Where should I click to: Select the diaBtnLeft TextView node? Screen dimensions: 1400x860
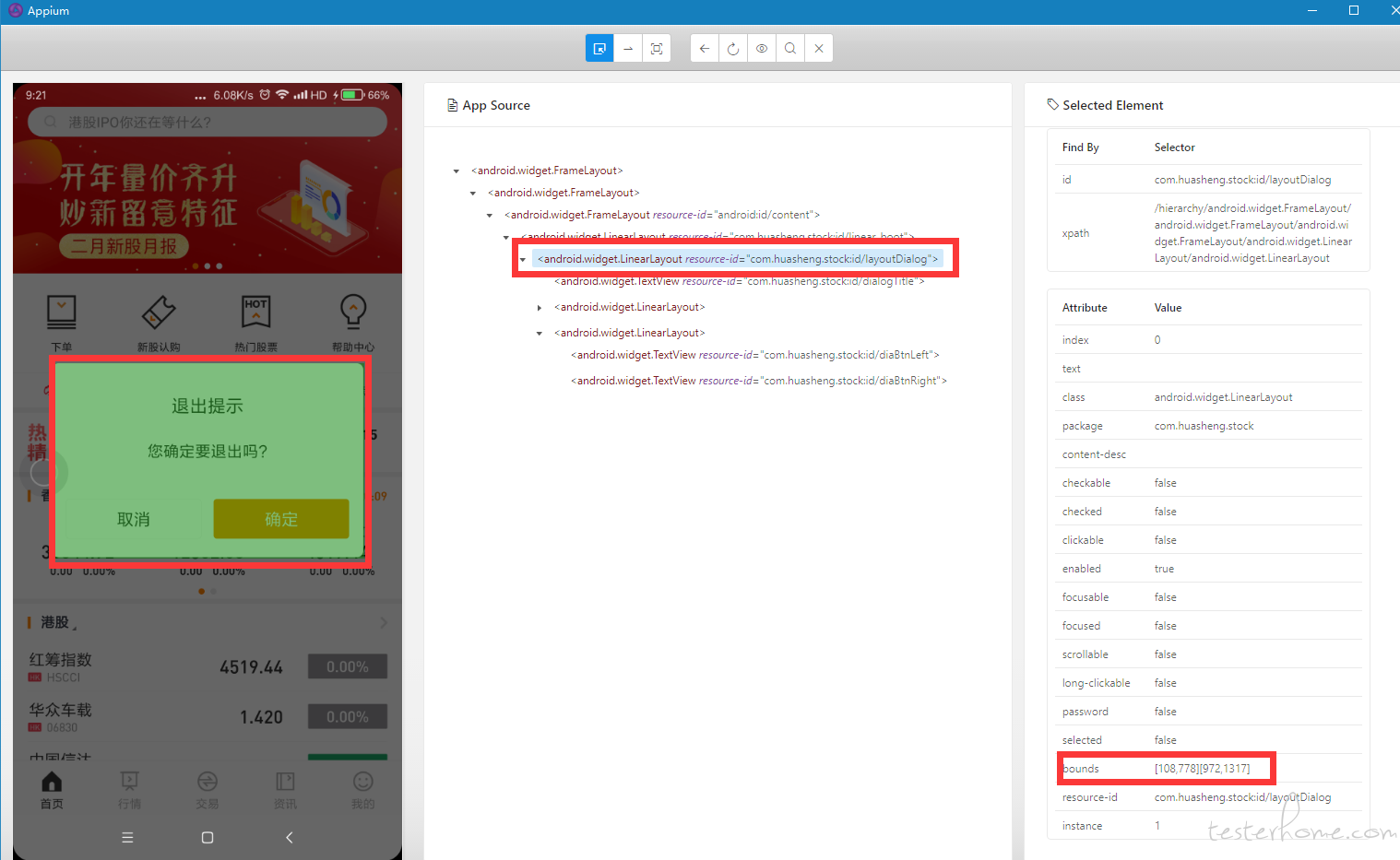coord(755,355)
